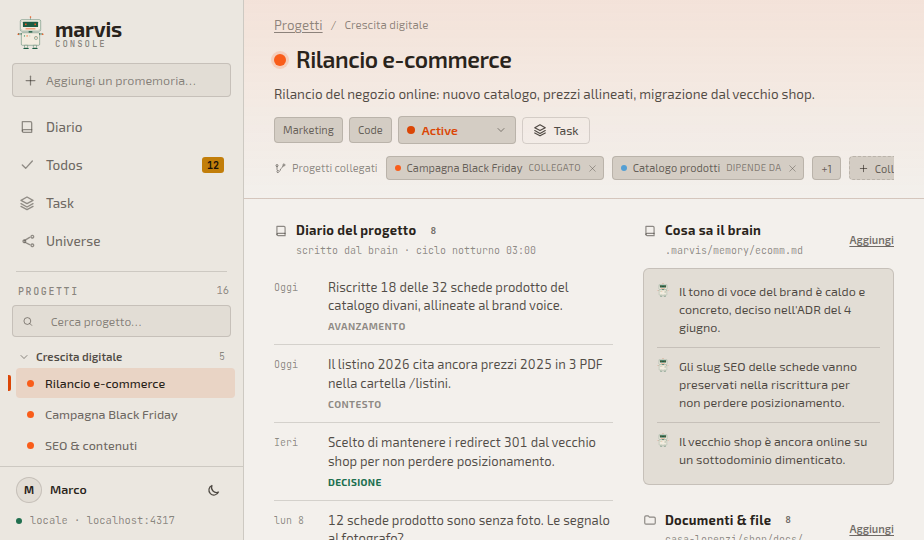Click Aggiungi next to Documenti & file

872,529
